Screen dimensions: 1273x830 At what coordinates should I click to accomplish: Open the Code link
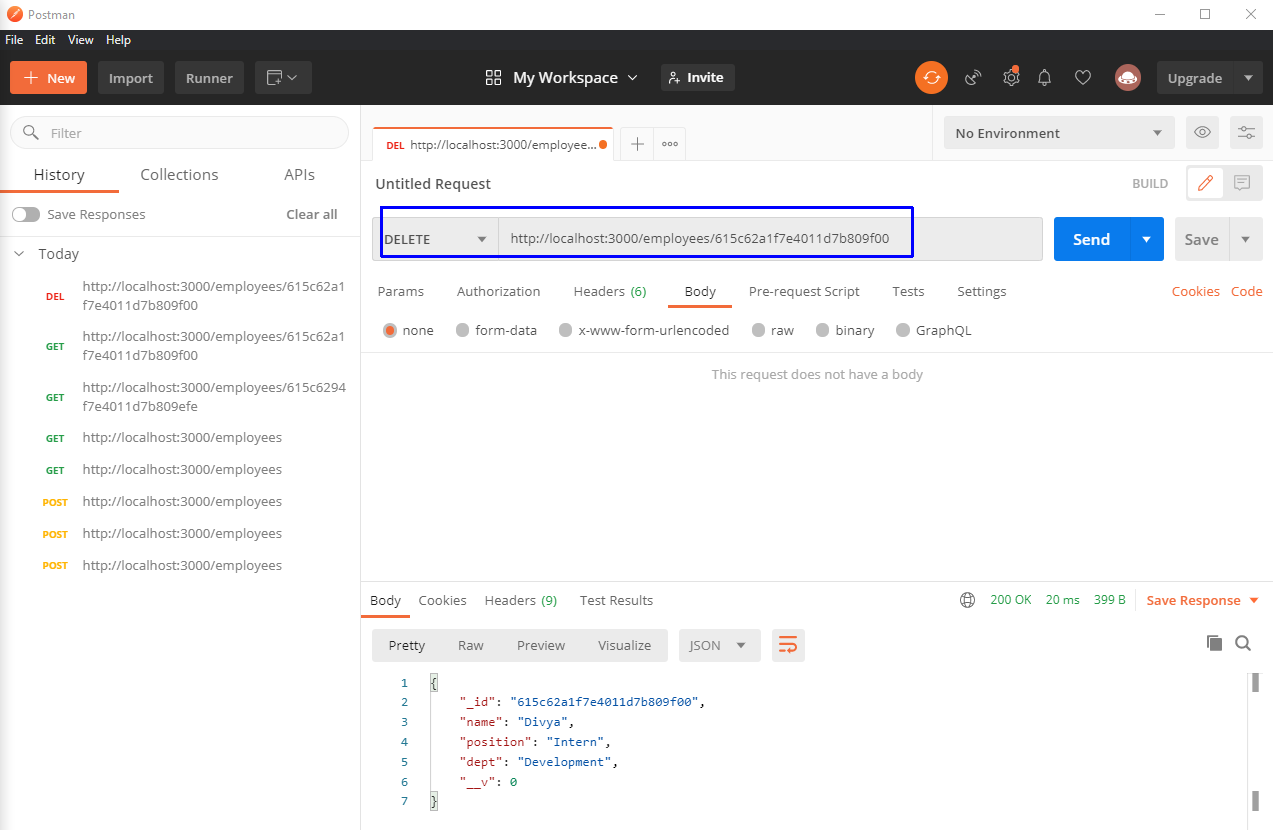coord(1246,291)
